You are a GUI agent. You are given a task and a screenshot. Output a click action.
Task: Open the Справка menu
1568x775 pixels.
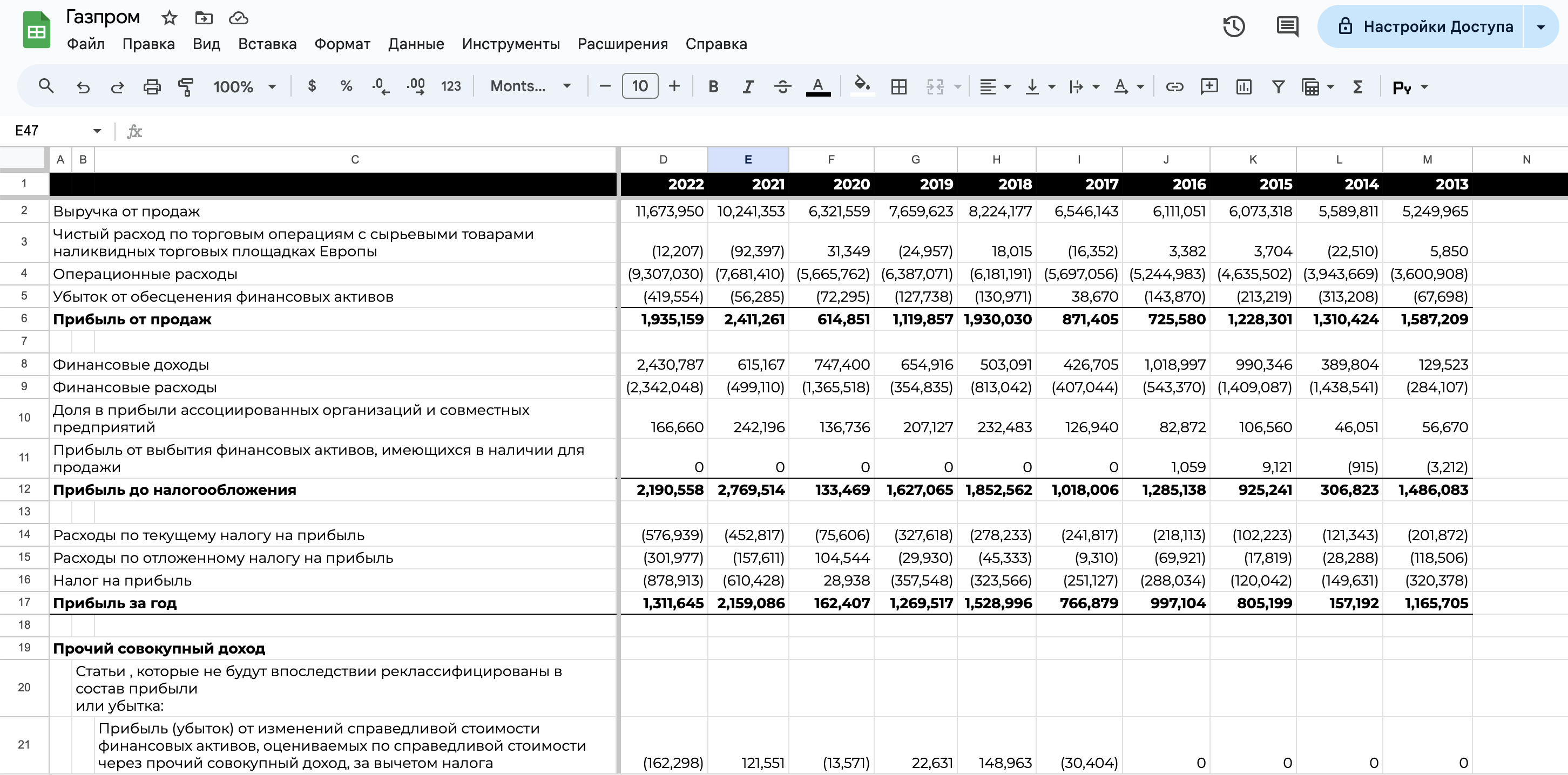[x=716, y=44]
